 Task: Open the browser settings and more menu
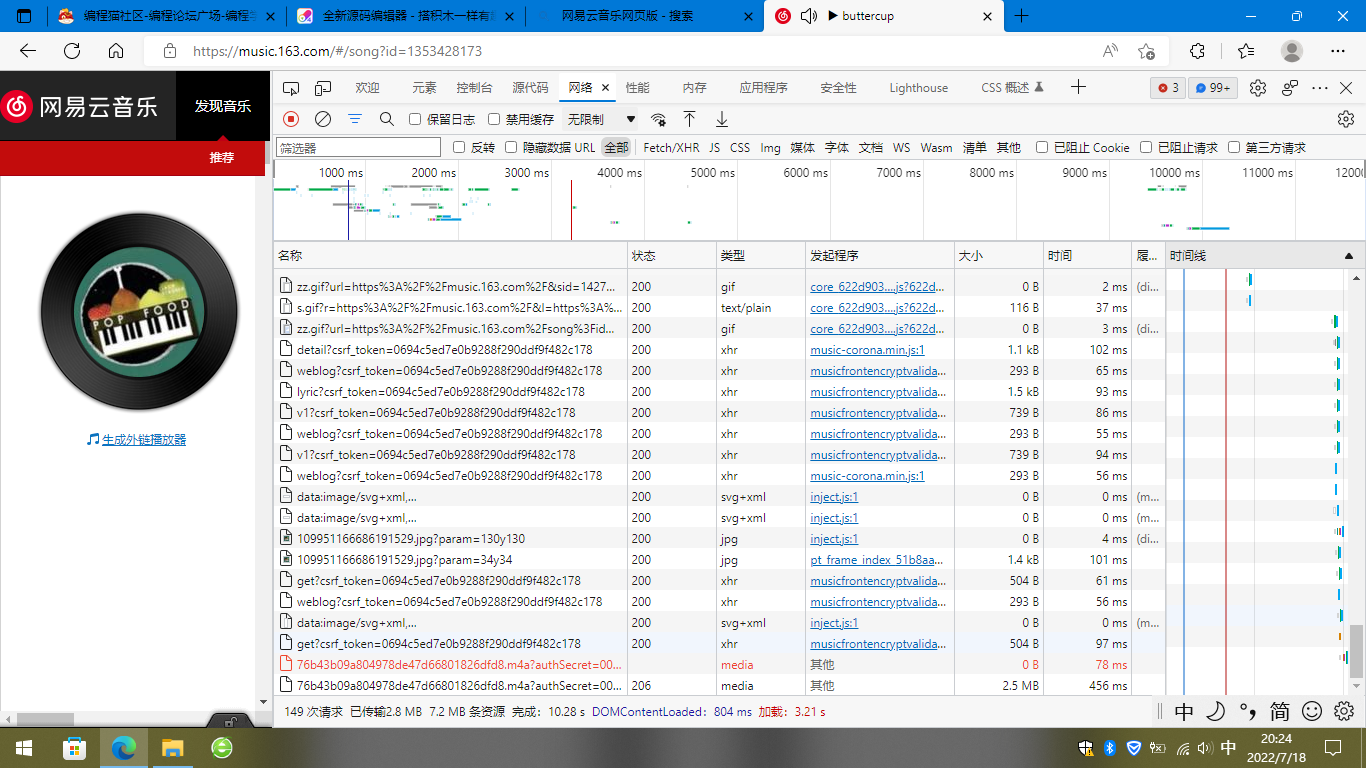click(x=1338, y=51)
